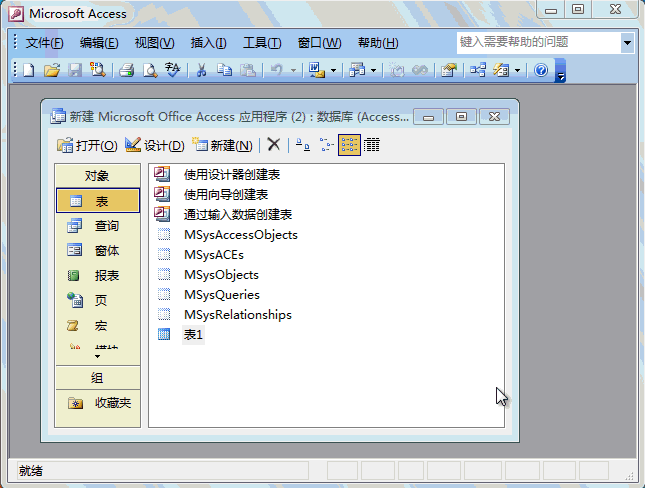This screenshot has width=645, height=488.
Task: Click the Microsoft Script Editor icon
Action: tap(420, 70)
